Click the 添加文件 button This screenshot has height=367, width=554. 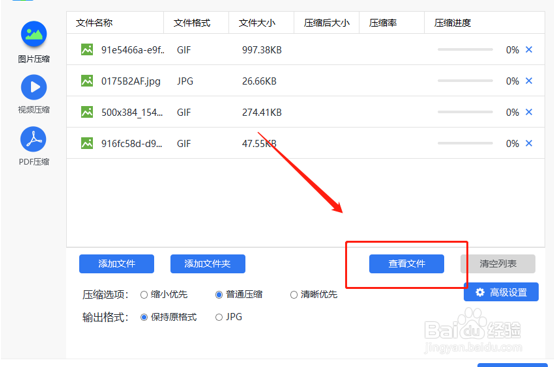[117, 264]
